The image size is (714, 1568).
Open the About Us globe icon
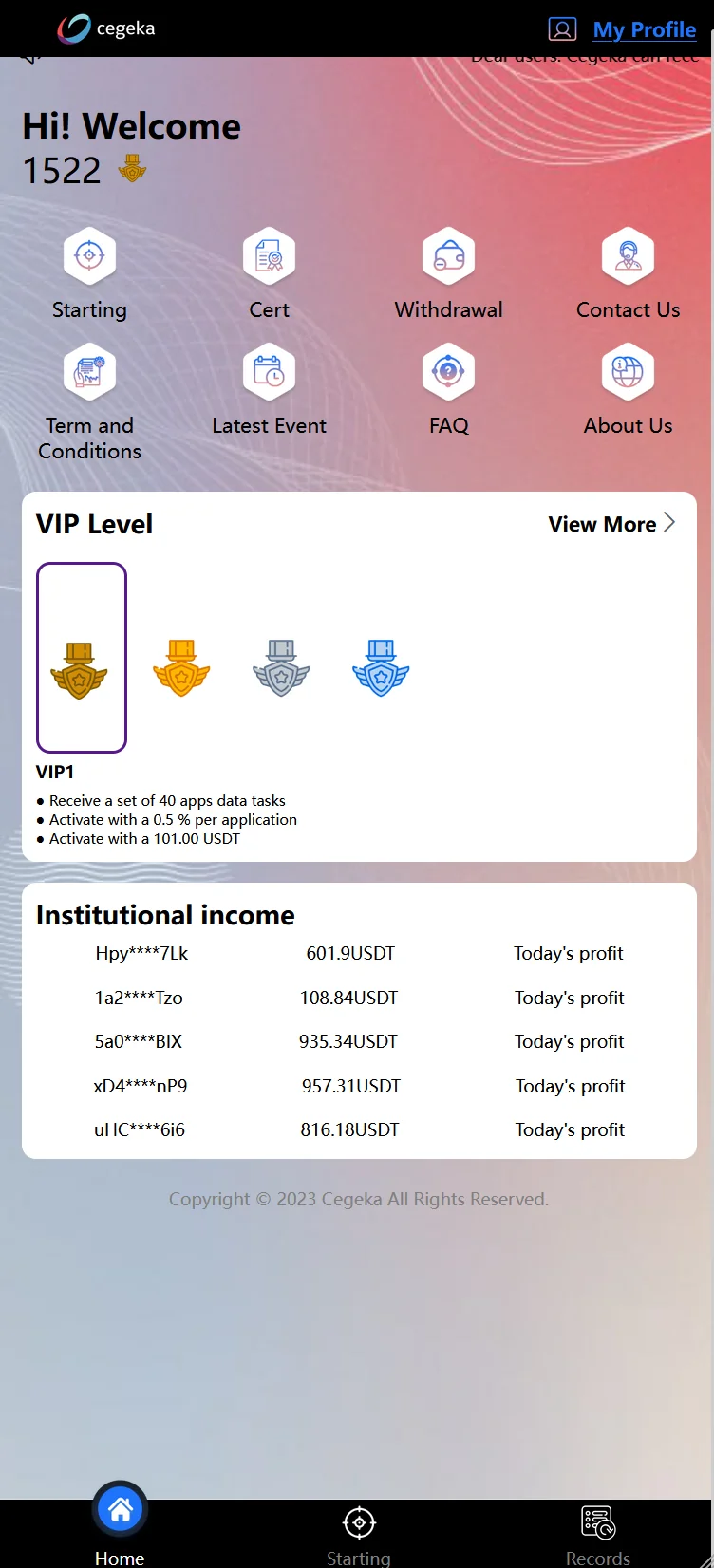628,372
